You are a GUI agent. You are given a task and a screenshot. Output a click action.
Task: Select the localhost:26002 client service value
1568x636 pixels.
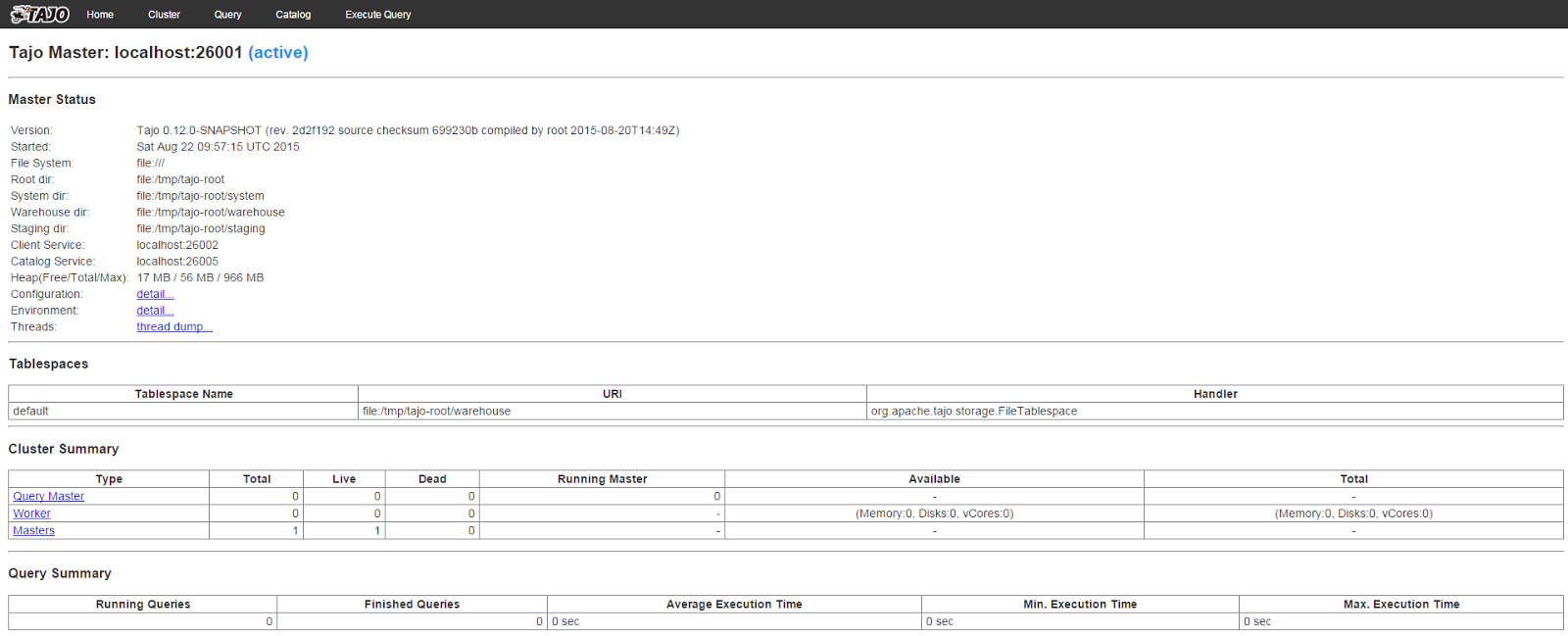[x=177, y=245]
